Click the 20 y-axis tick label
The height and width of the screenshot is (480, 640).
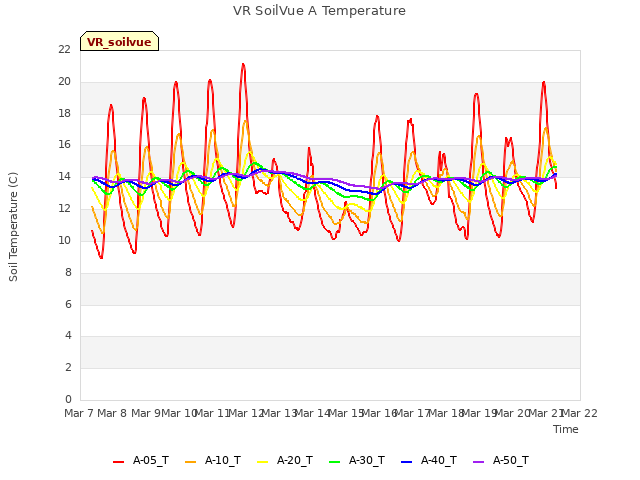64,81
